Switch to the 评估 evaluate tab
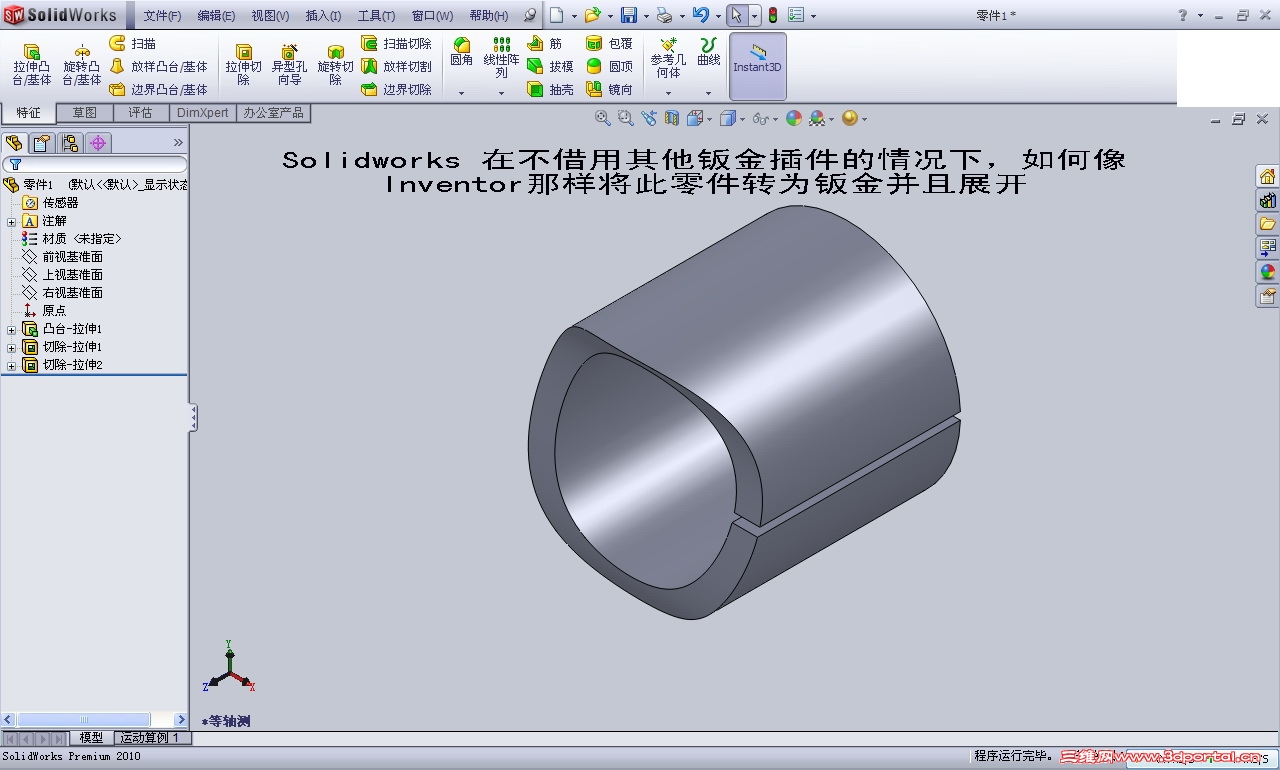 click(140, 113)
